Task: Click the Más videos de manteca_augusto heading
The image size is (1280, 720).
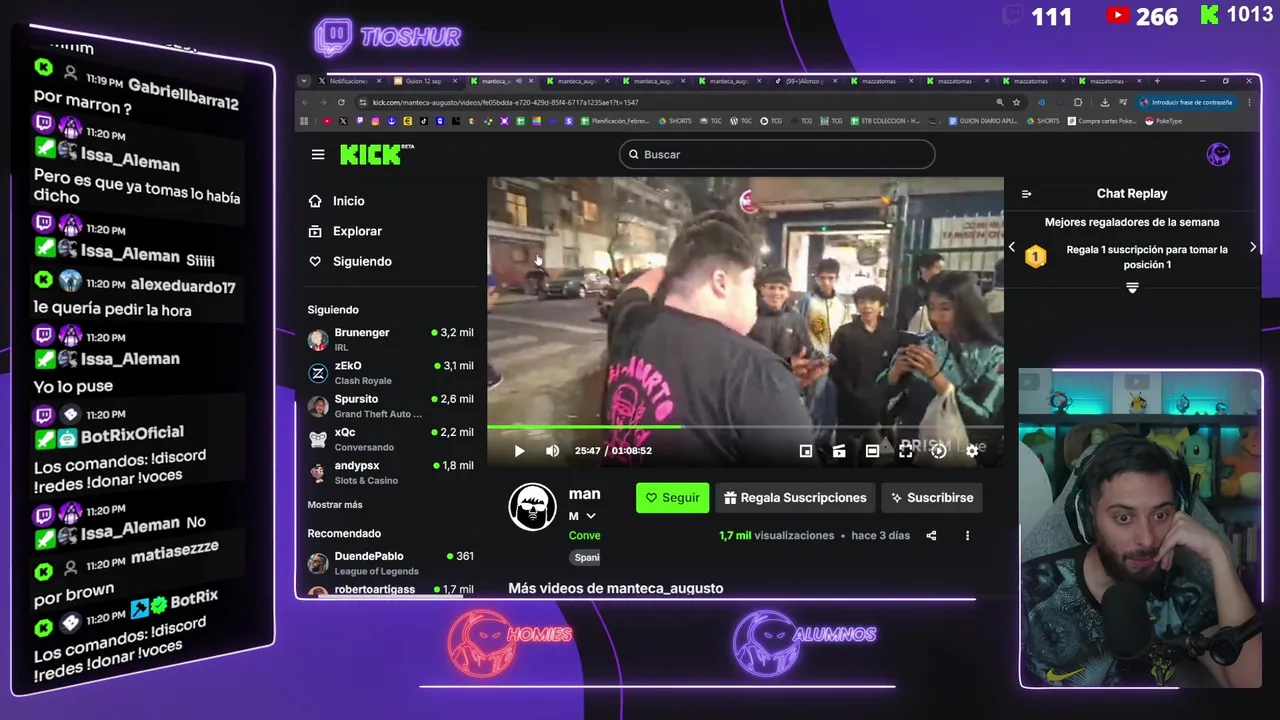Action: tap(615, 588)
